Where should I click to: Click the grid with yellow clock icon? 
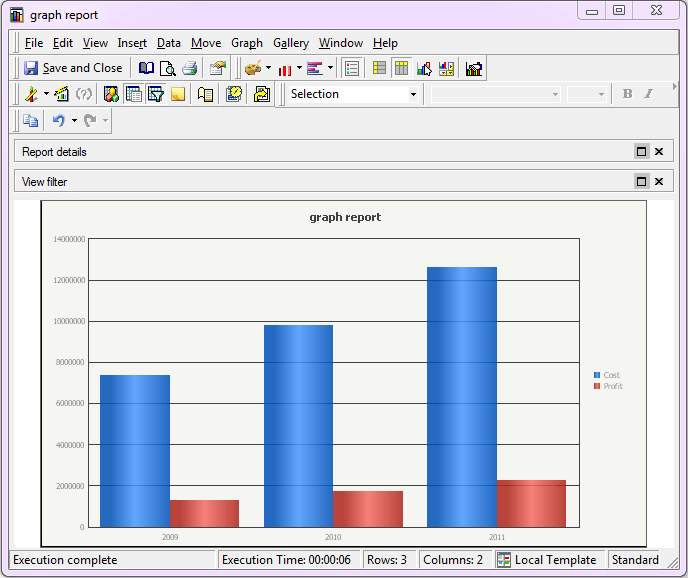pyautogui.click(x=234, y=93)
